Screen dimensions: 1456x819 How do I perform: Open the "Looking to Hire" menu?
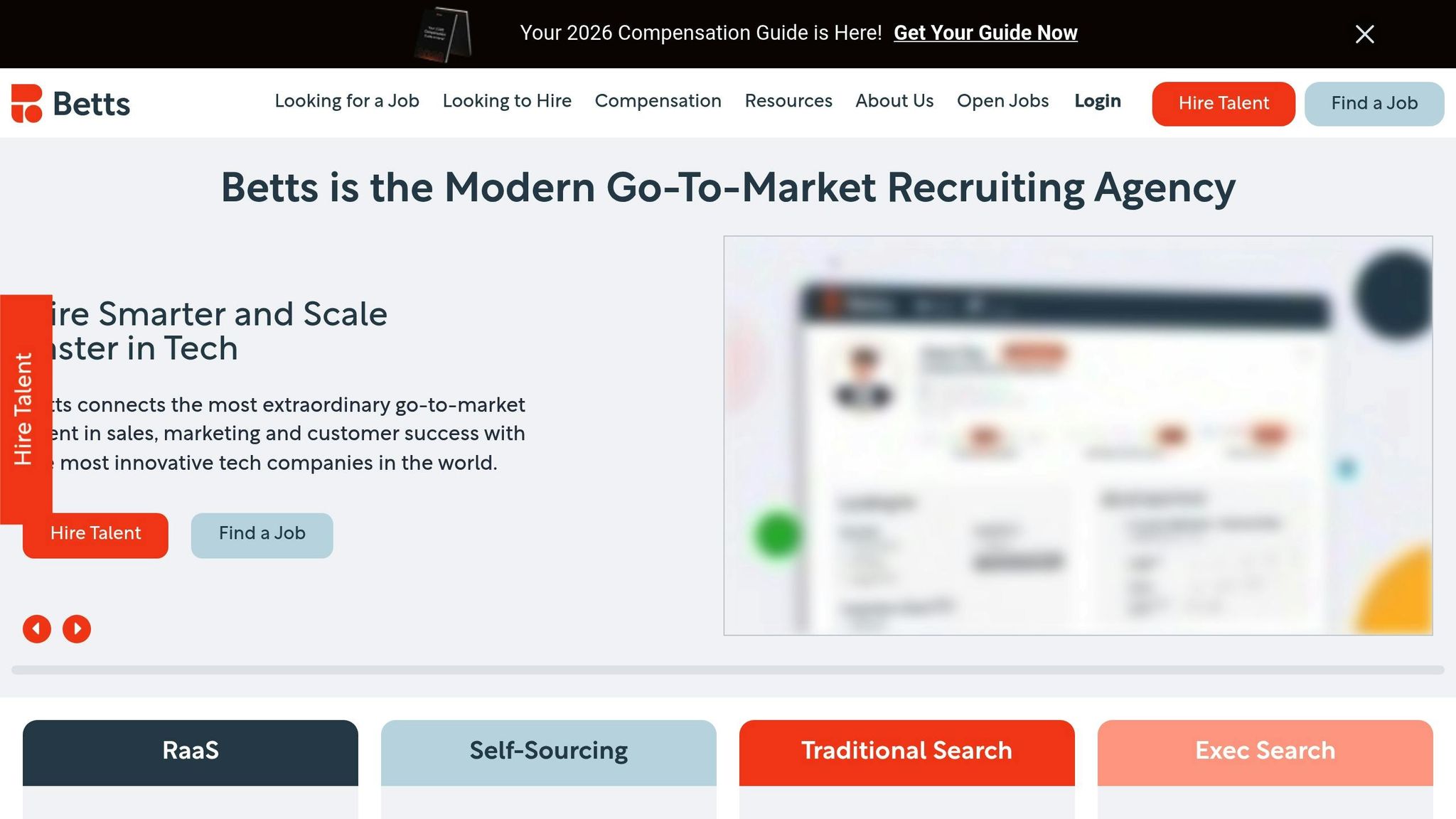tap(507, 102)
